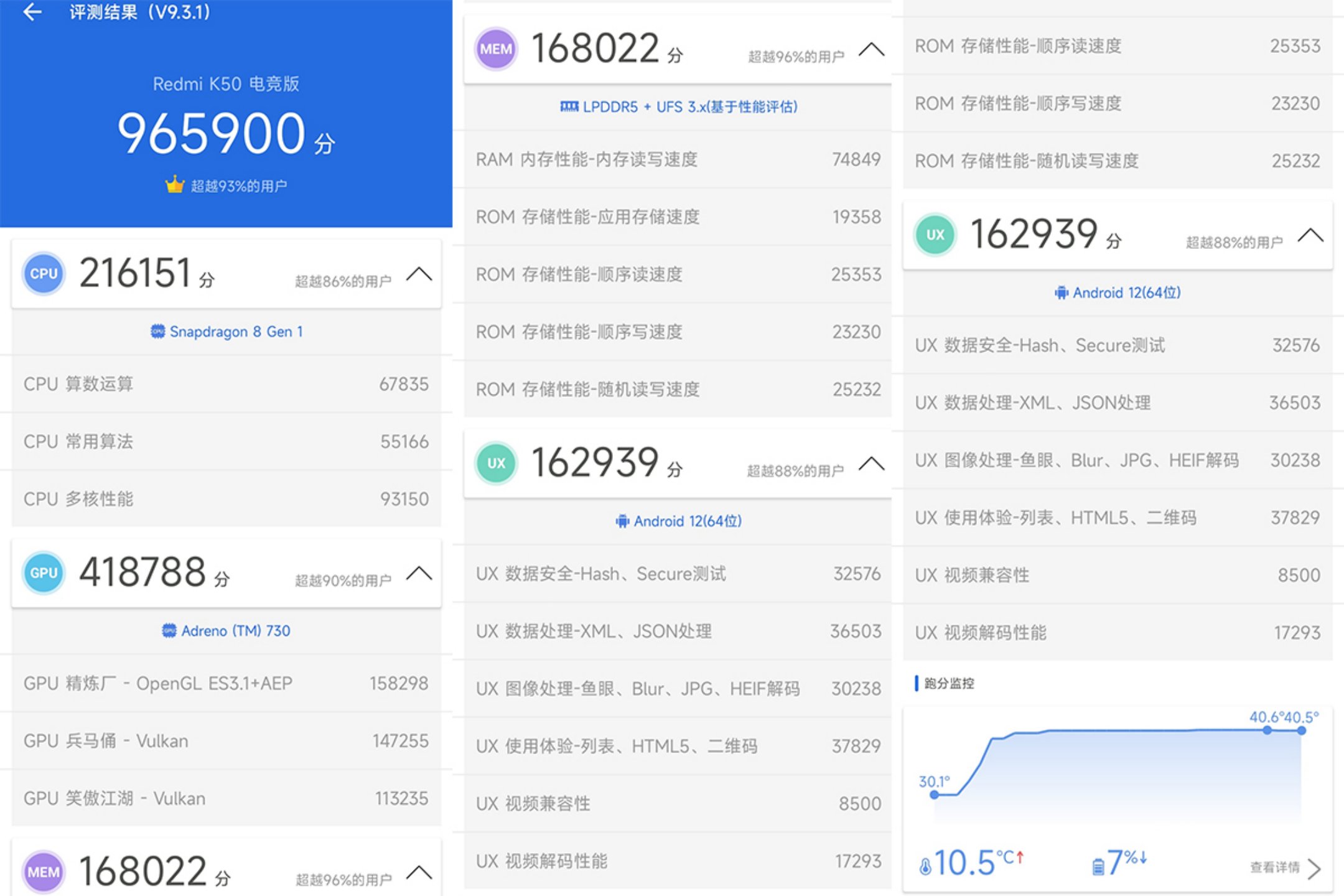Select the GPU 精炼厂 OpenGL ES3.1+AEP row

point(226,683)
